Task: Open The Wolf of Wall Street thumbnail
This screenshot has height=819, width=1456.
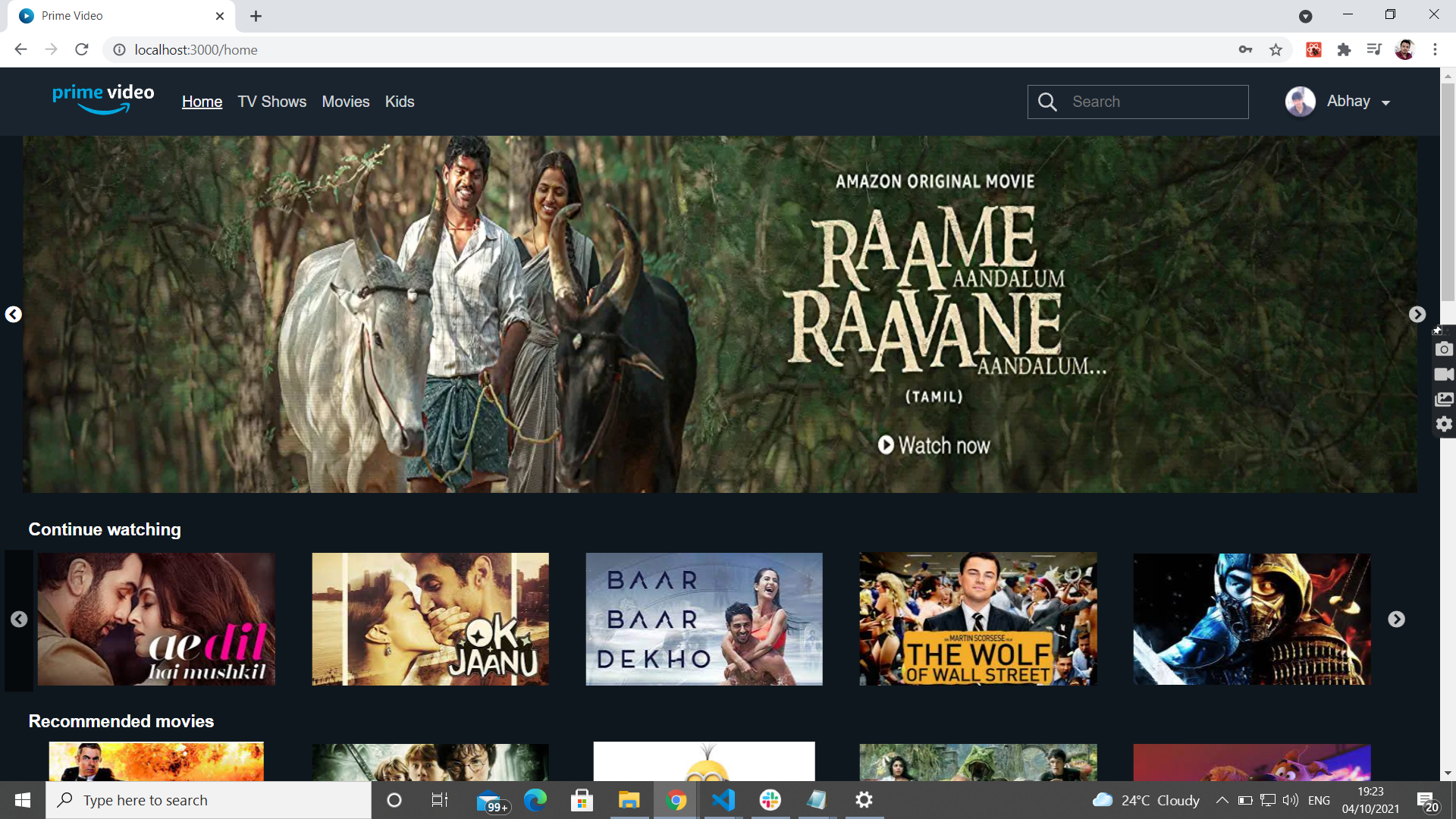Action: (977, 619)
